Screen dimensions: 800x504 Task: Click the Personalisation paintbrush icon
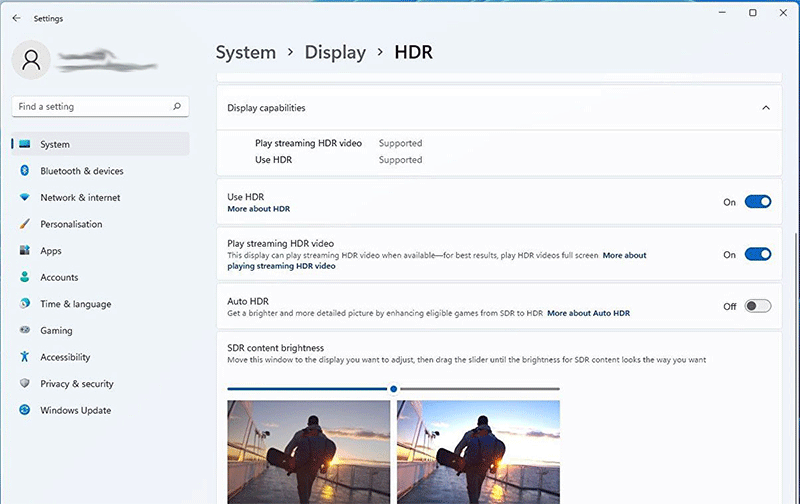[24, 223]
